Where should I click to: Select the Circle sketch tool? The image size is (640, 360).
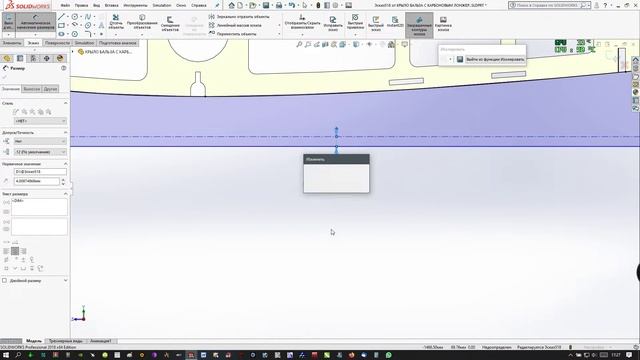(75, 17)
